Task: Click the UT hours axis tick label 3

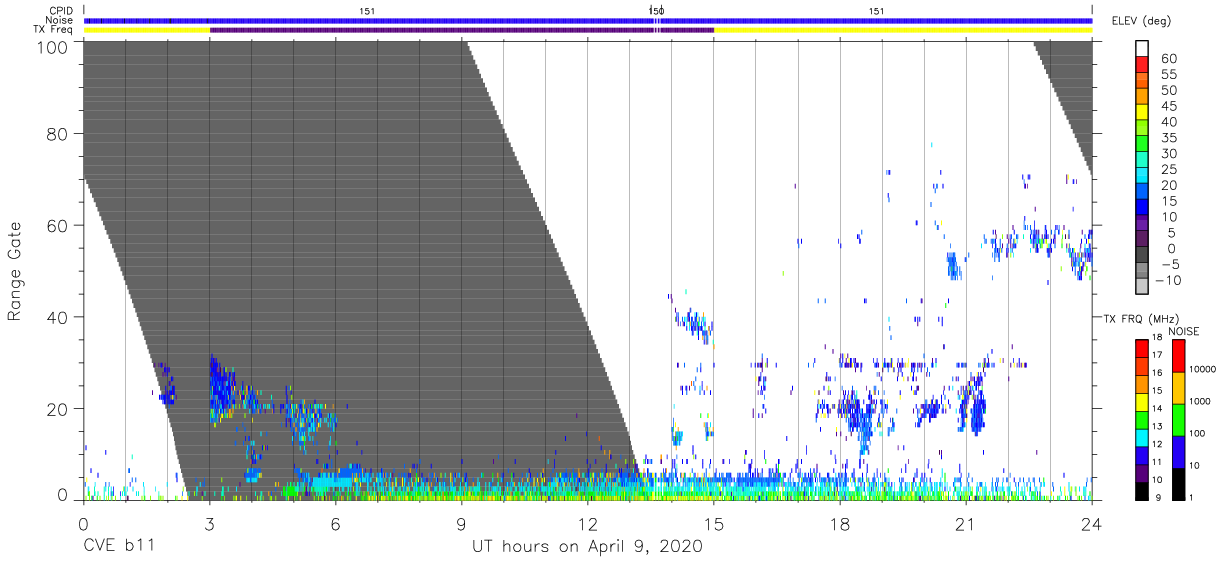Action: 210,523
